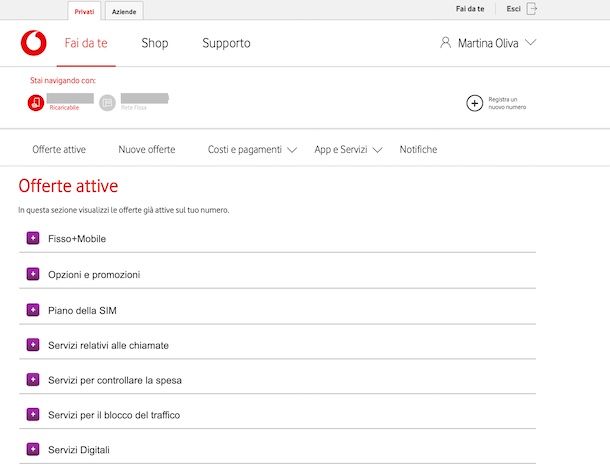The width and height of the screenshot is (610, 474).
Task: Click the Piano della SIM text
Action: click(82, 311)
